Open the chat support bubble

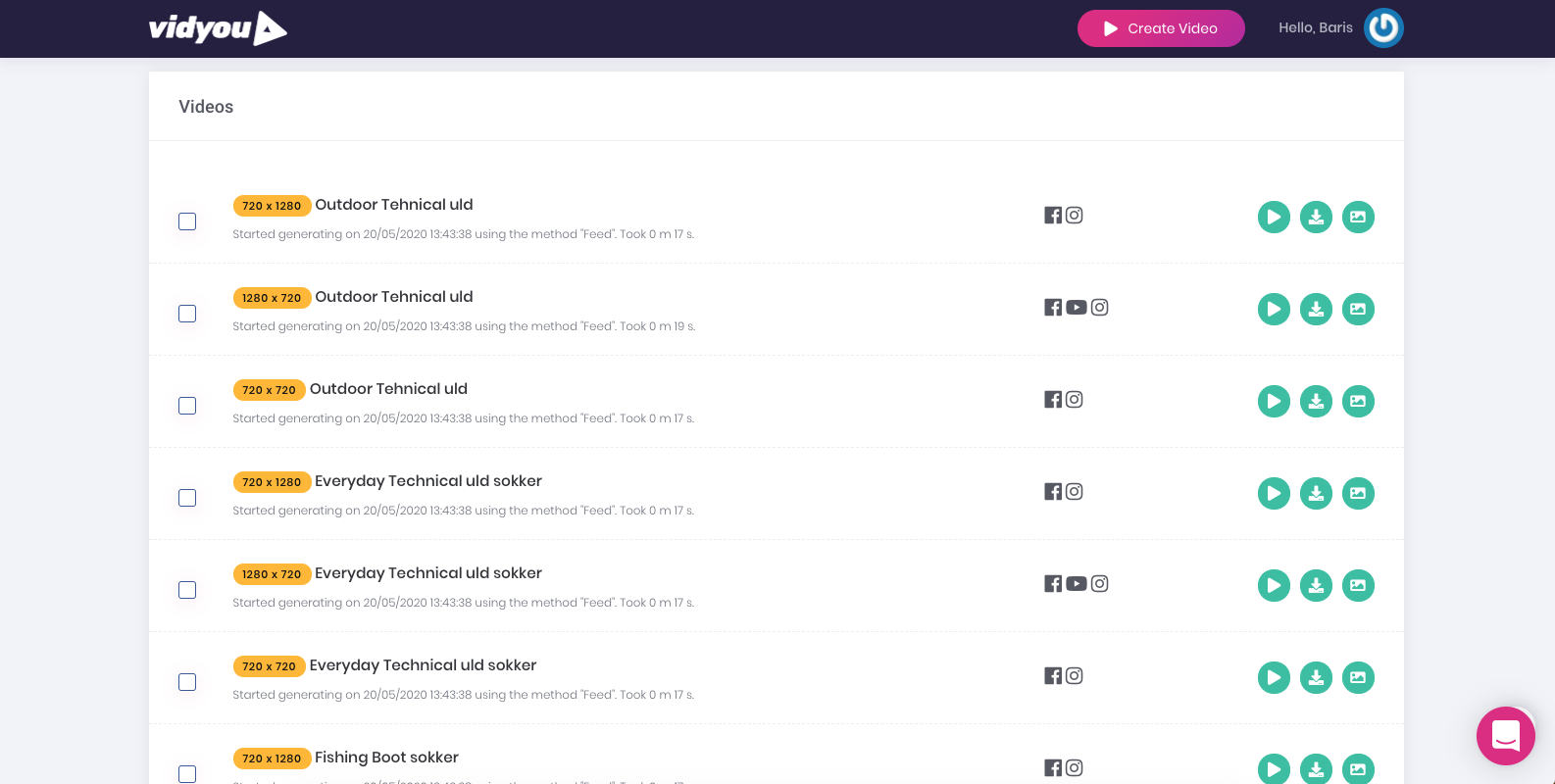1505,735
